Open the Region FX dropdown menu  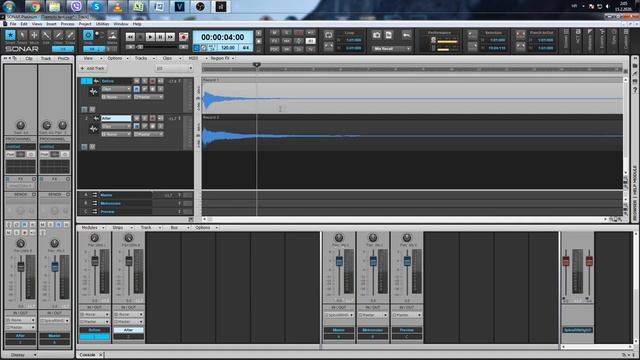pyautogui.click(x=222, y=58)
